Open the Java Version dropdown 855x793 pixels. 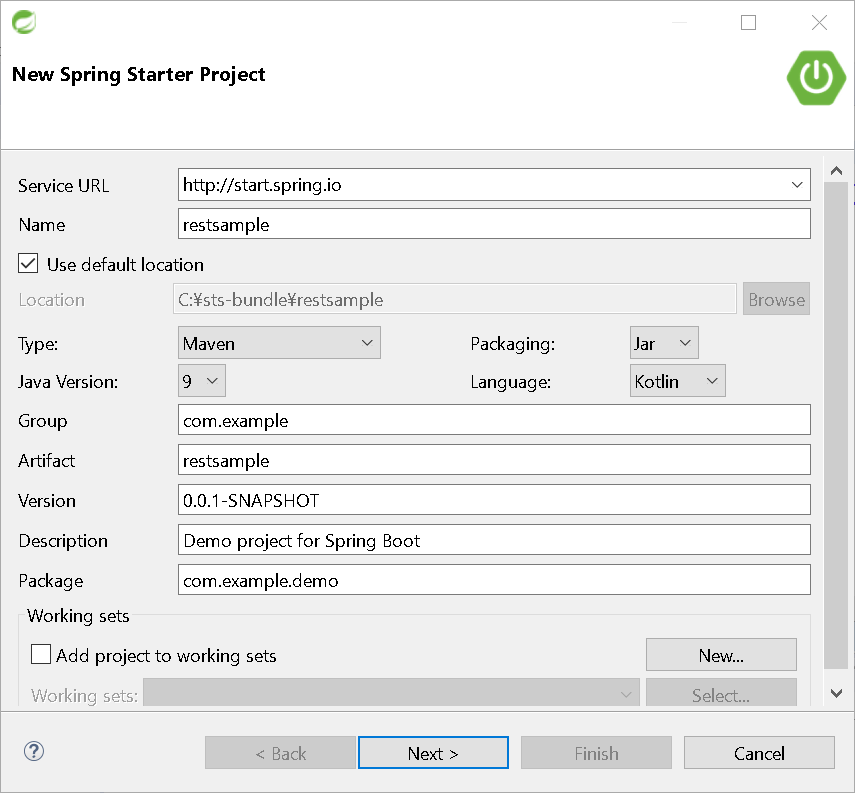coord(201,381)
